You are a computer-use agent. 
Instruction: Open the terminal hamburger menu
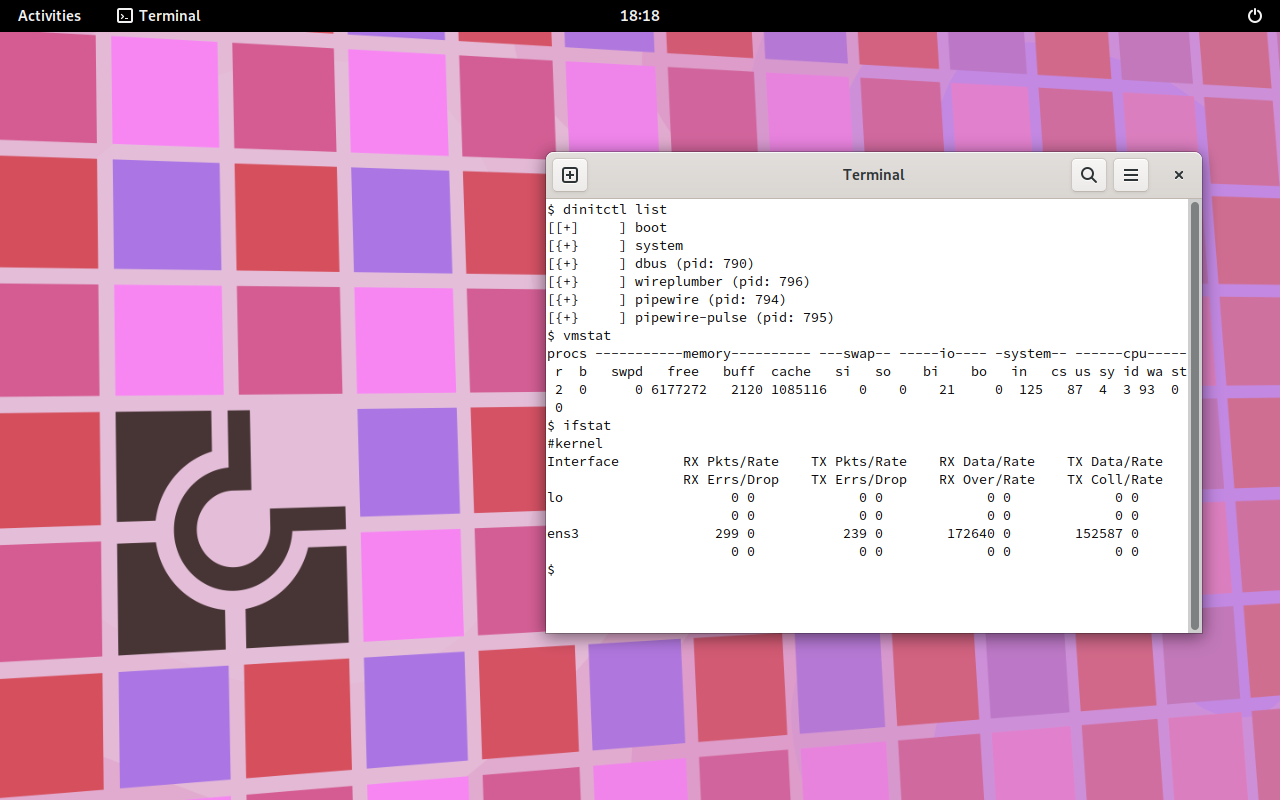pos(1131,175)
